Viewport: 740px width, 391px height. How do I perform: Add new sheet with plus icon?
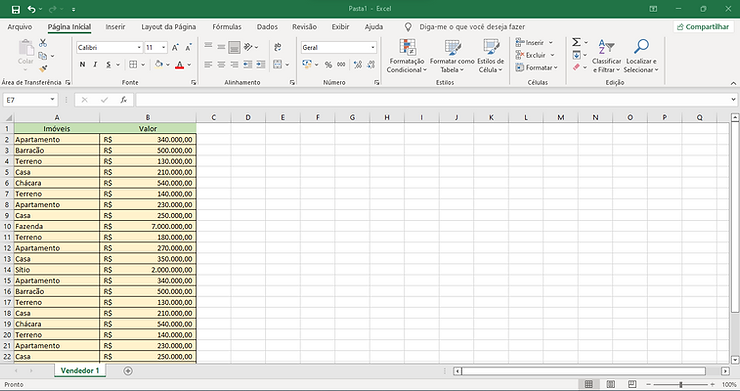point(128,371)
